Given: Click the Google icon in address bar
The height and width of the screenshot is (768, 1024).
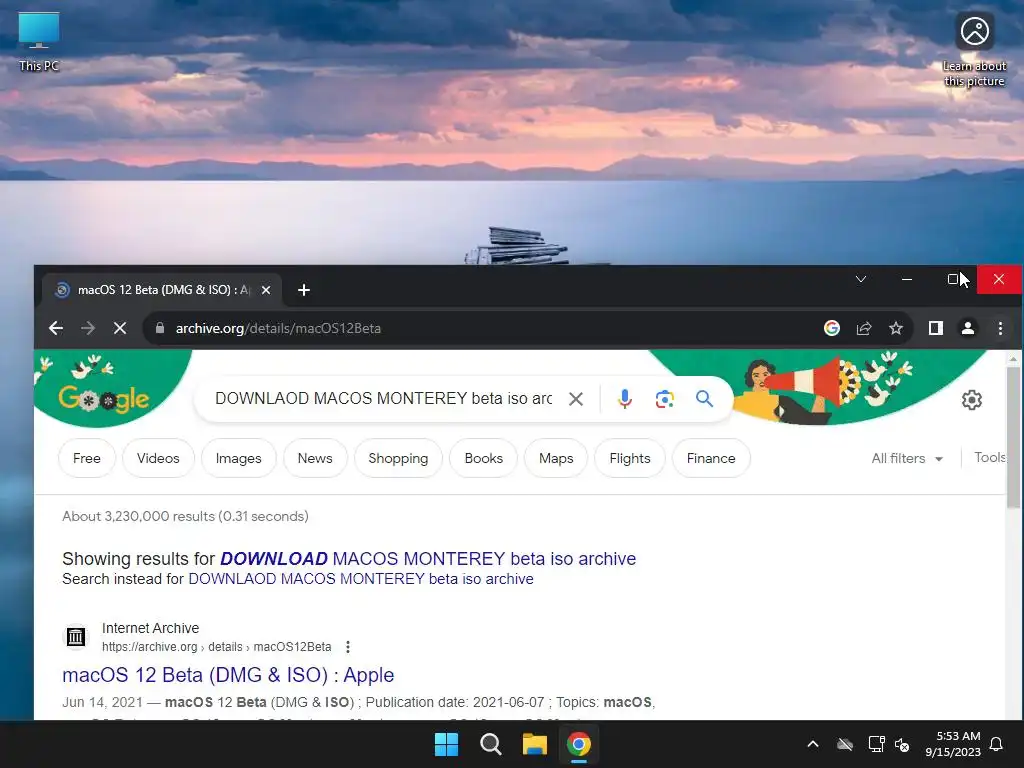Looking at the screenshot, I should (831, 328).
